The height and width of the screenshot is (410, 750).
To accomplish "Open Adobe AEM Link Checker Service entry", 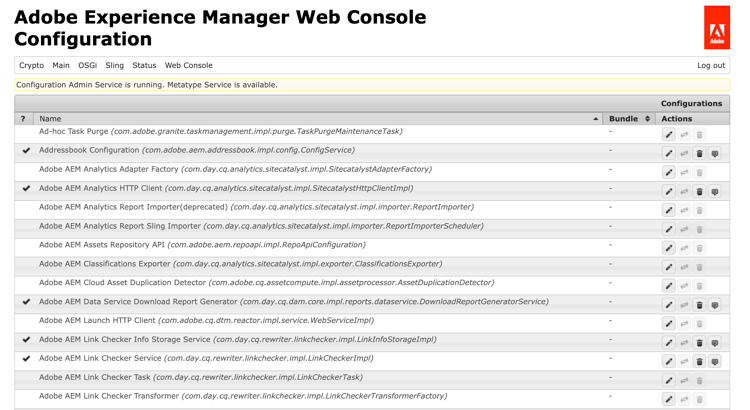I will coord(206,358).
